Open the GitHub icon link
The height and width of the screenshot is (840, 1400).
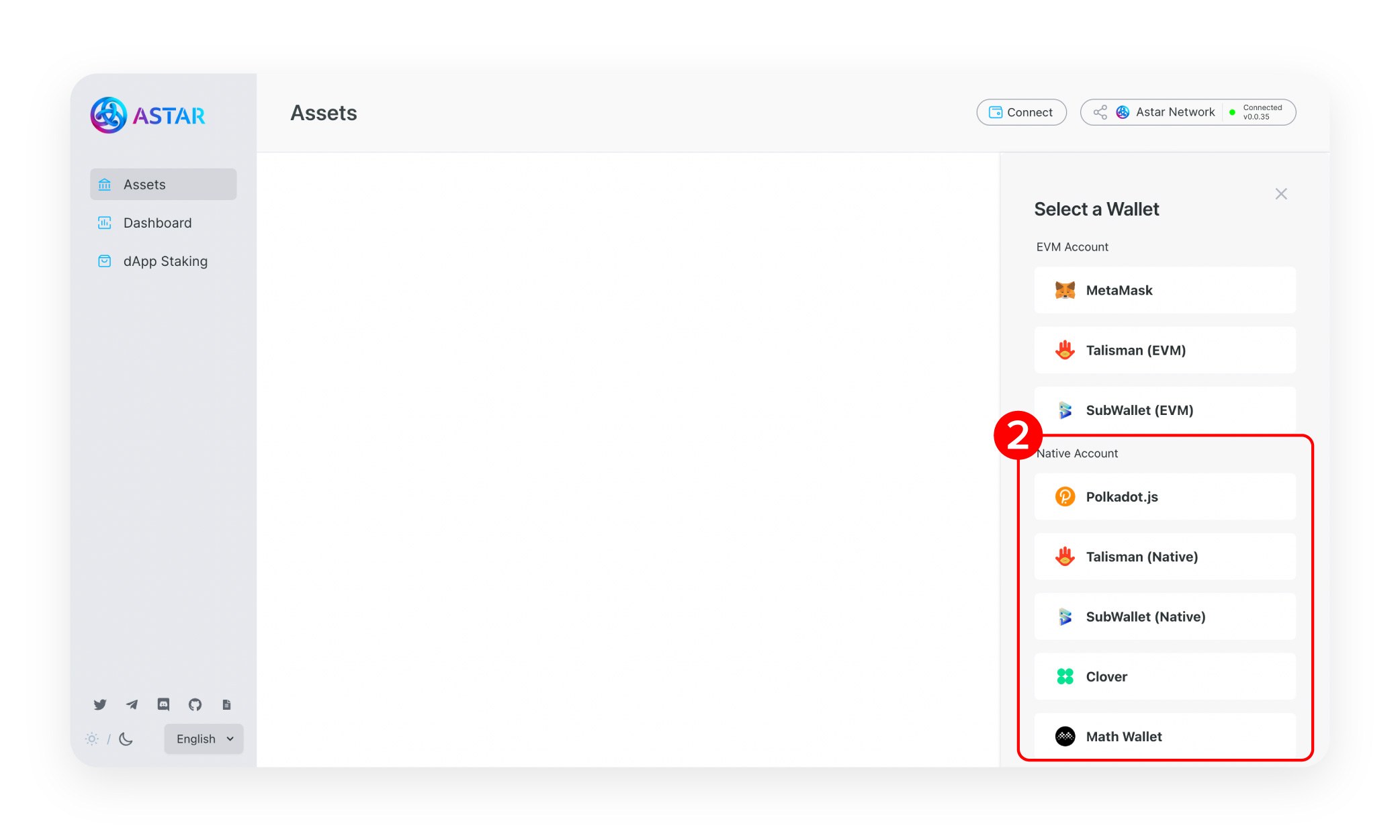coord(195,704)
